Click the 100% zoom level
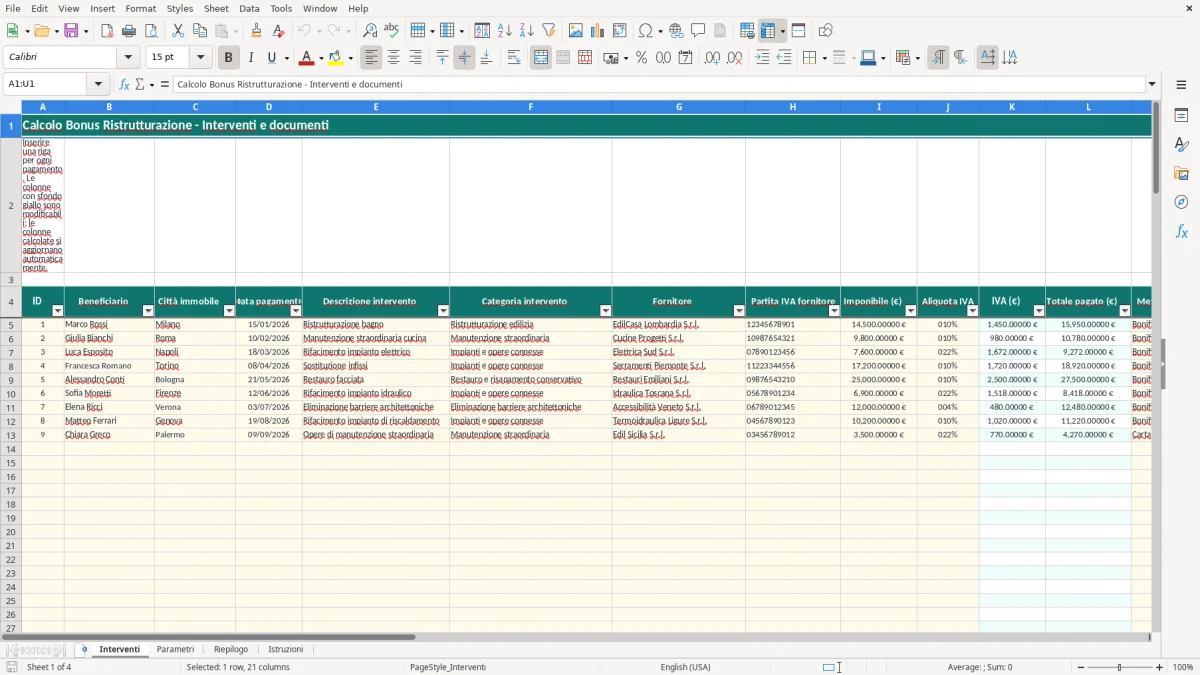Screen dimensions: 1200x675 pyautogui.click(x=1183, y=667)
